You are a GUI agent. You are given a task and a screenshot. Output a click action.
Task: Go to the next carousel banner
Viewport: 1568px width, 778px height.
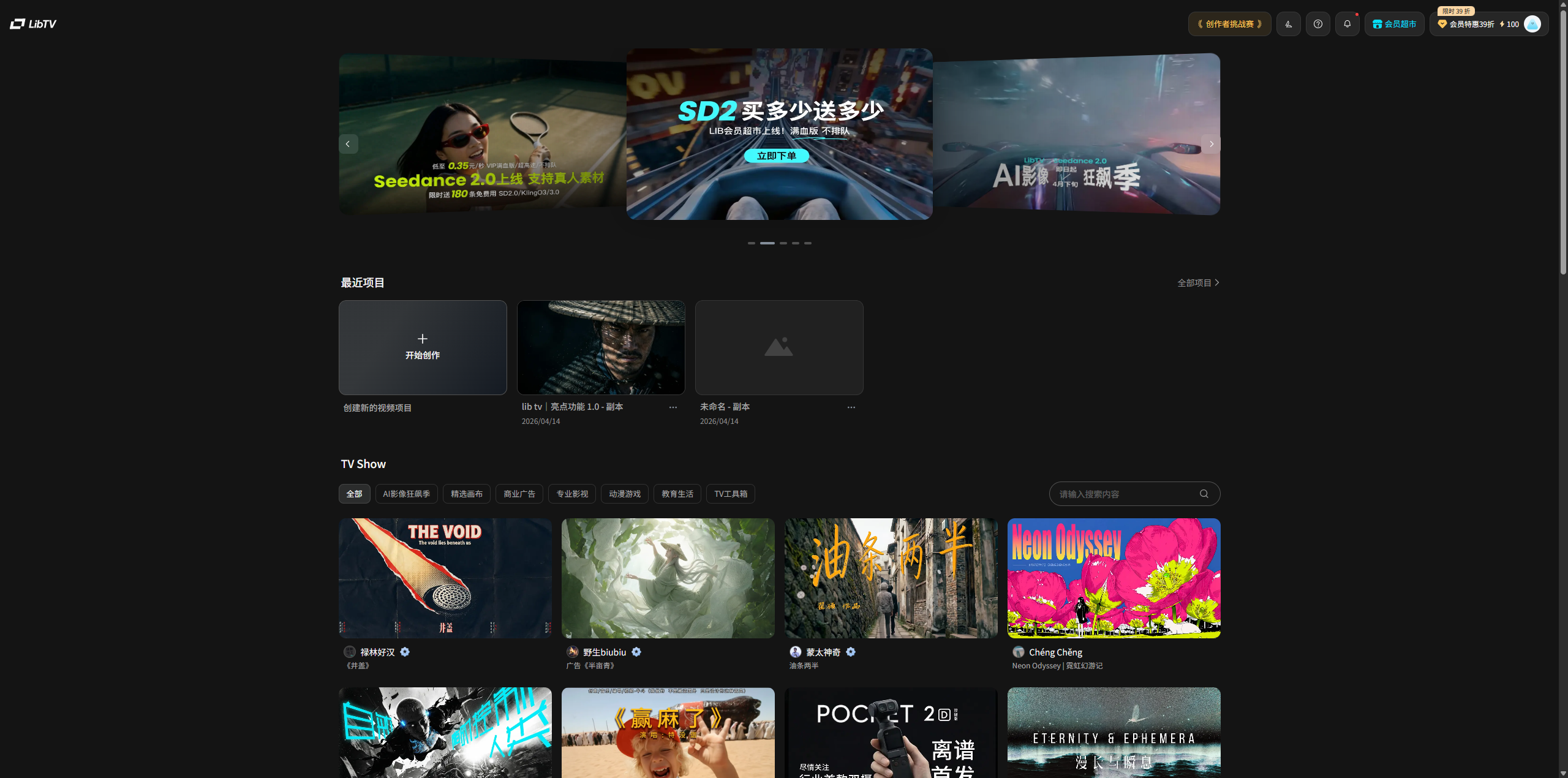tap(1211, 144)
